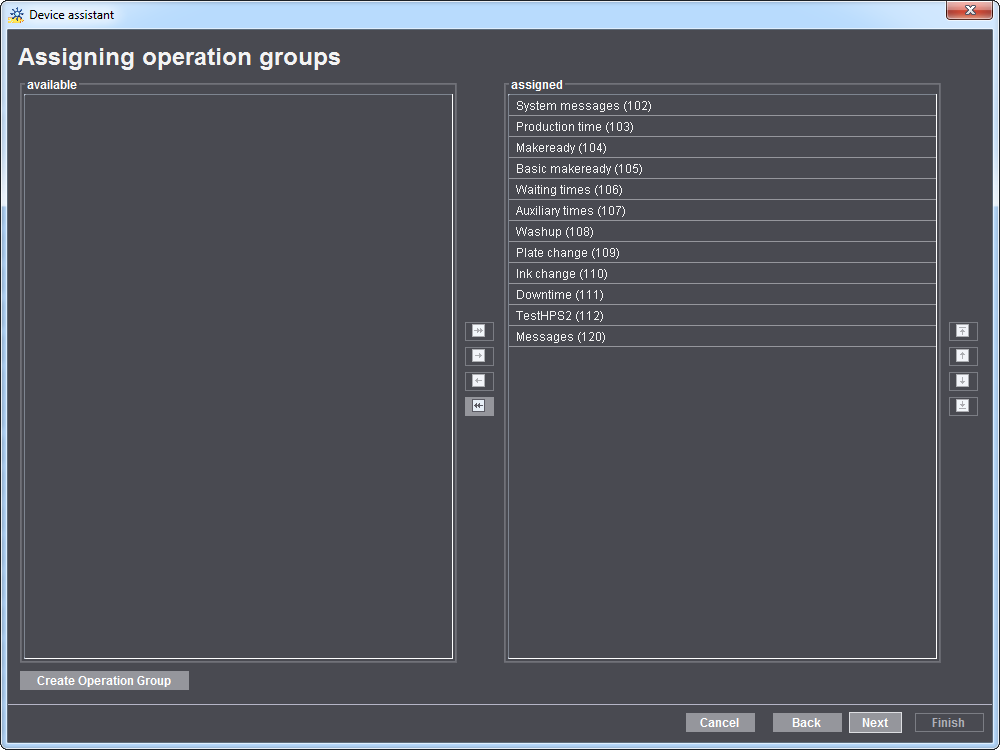Click the disabled Finish button
1000x750 pixels.
(948, 722)
